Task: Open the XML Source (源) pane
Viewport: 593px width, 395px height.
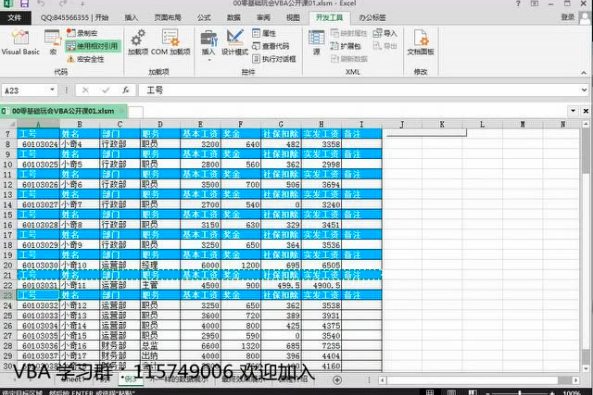Action: (316, 42)
